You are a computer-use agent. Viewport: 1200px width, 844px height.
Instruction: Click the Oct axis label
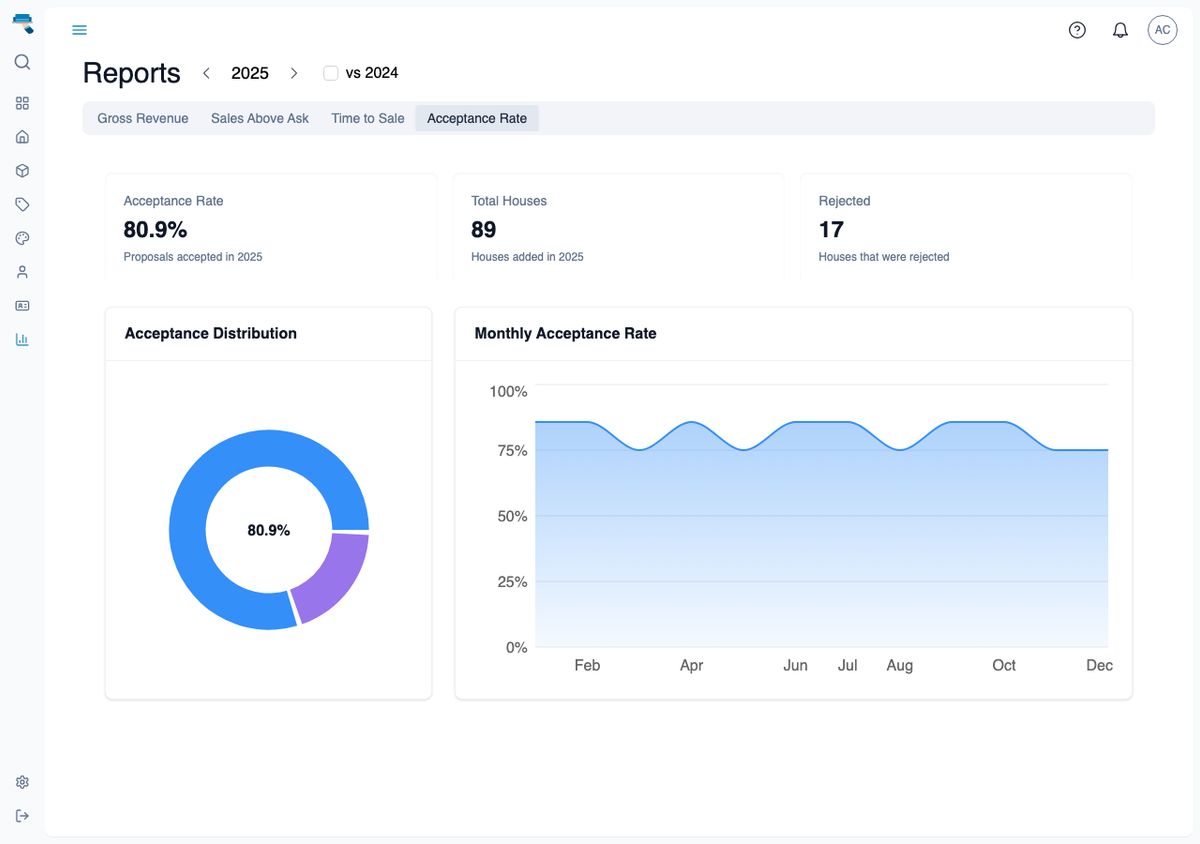[1004, 665]
